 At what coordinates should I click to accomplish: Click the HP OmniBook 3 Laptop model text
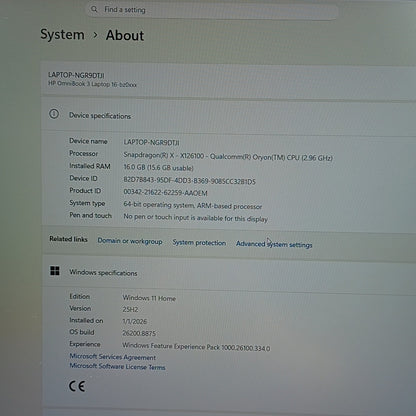click(x=92, y=84)
